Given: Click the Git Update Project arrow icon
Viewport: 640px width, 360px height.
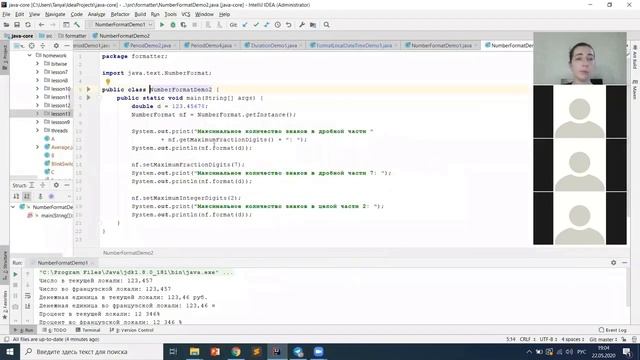Looking at the screenshot, I should click(245, 24).
